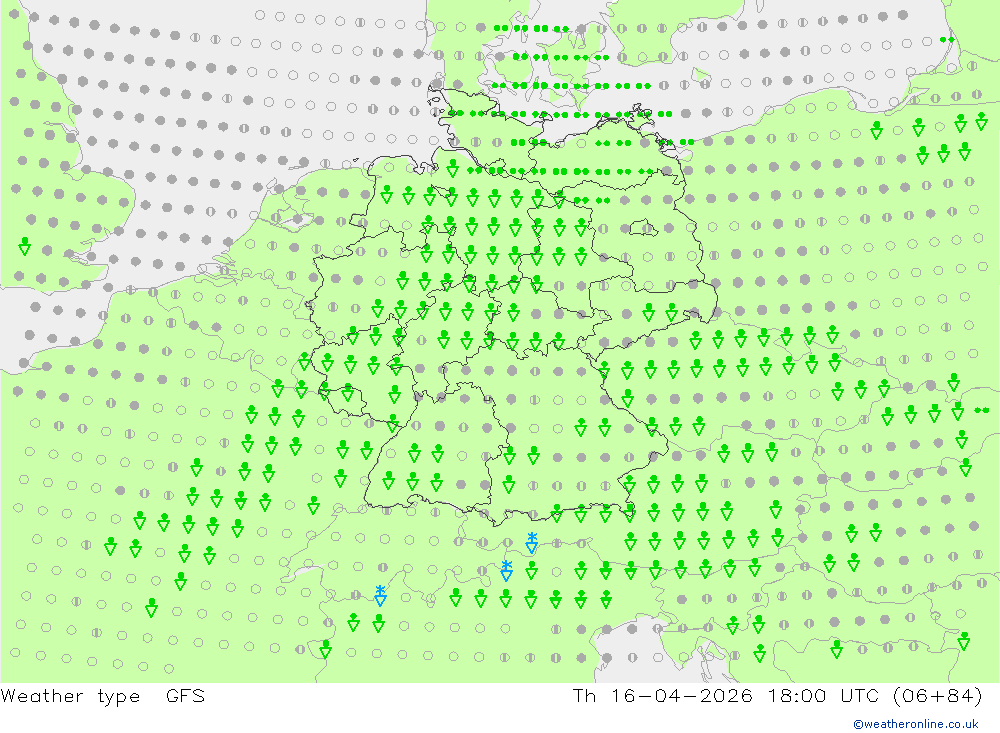The height and width of the screenshot is (733, 1000).
Task: Click the lone green shower symbol over England
Action: tap(24, 246)
